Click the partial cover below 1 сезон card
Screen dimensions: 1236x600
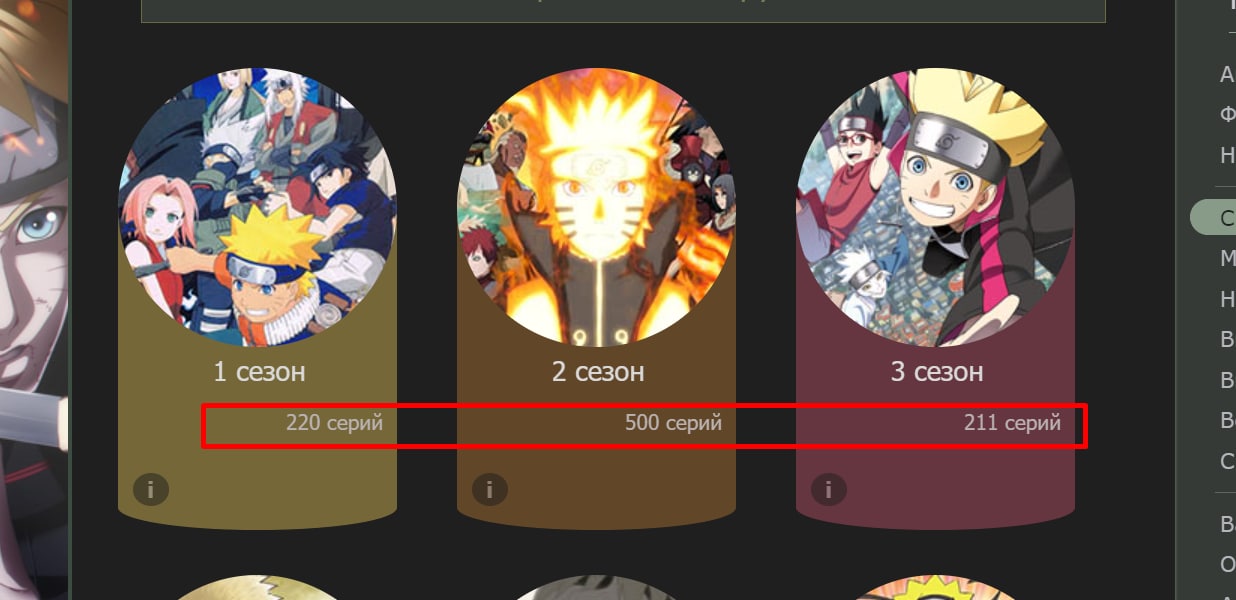coord(258,587)
